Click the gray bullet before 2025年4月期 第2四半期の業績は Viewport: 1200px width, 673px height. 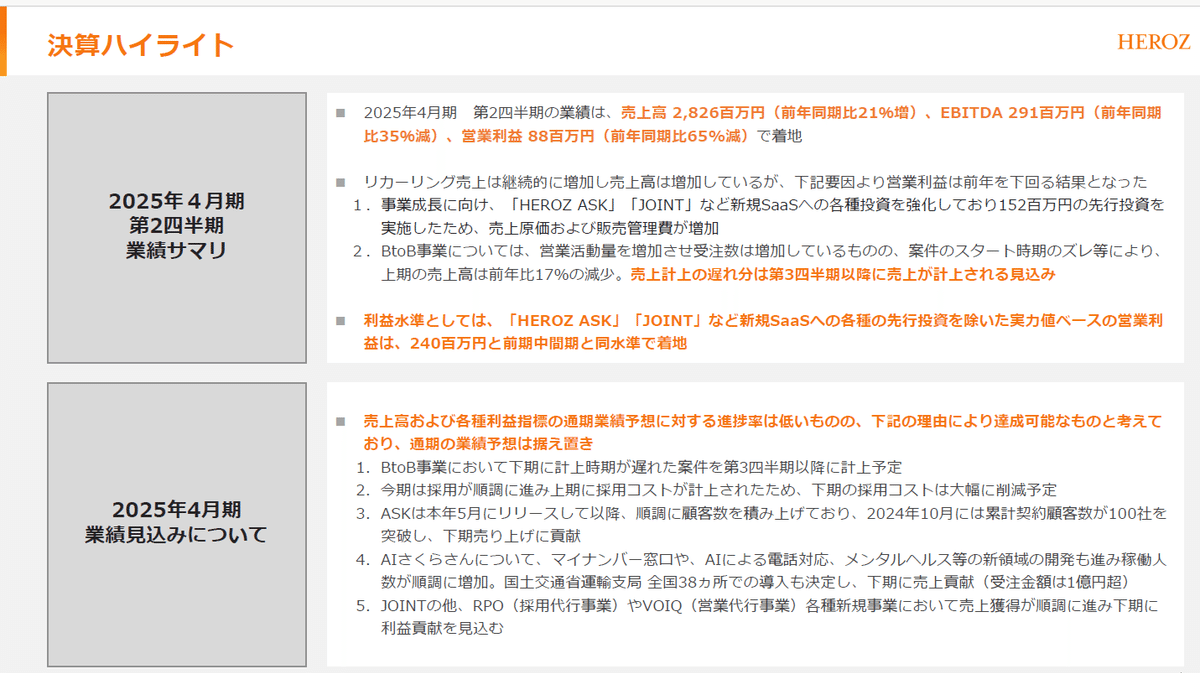coord(341,113)
